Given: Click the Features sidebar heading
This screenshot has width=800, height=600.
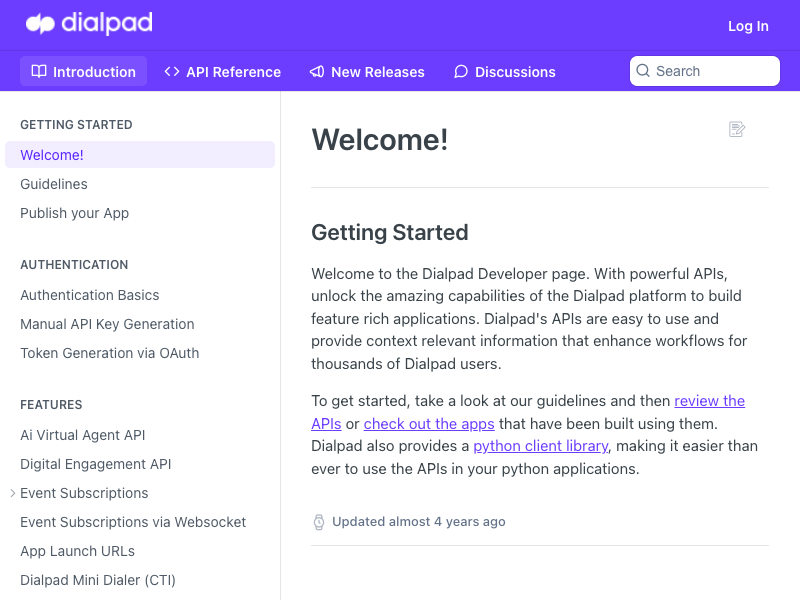Looking at the screenshot, I should coord(51,405).
